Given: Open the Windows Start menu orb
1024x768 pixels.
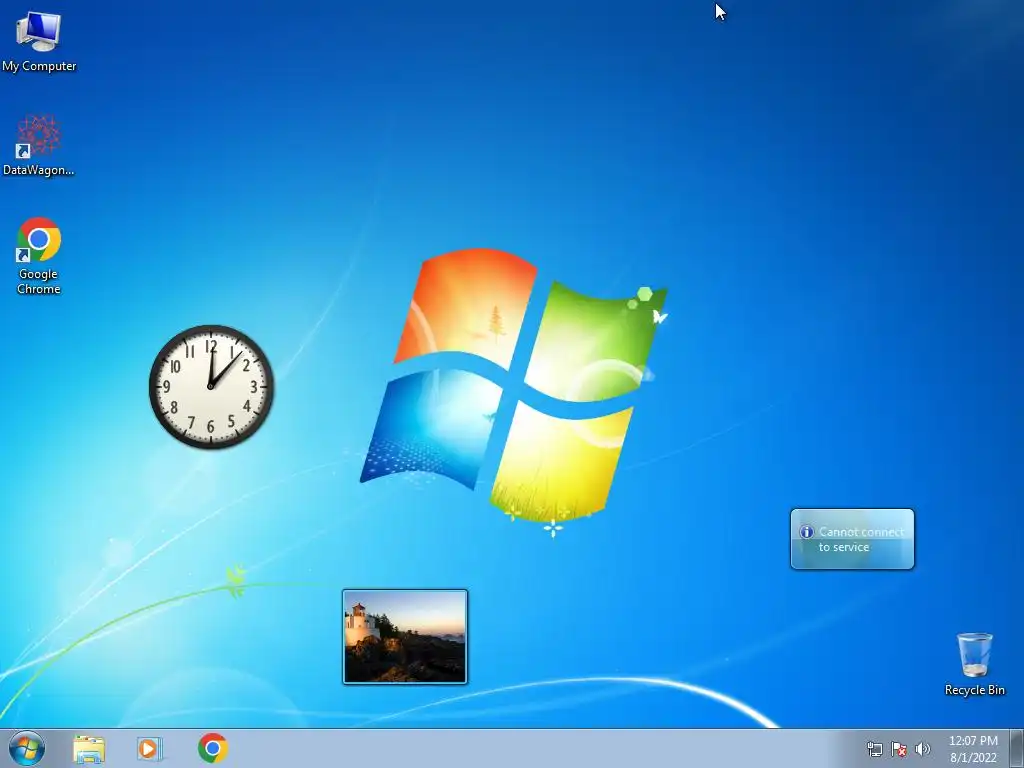Looking at the screenshot, I should pos(27,748).
